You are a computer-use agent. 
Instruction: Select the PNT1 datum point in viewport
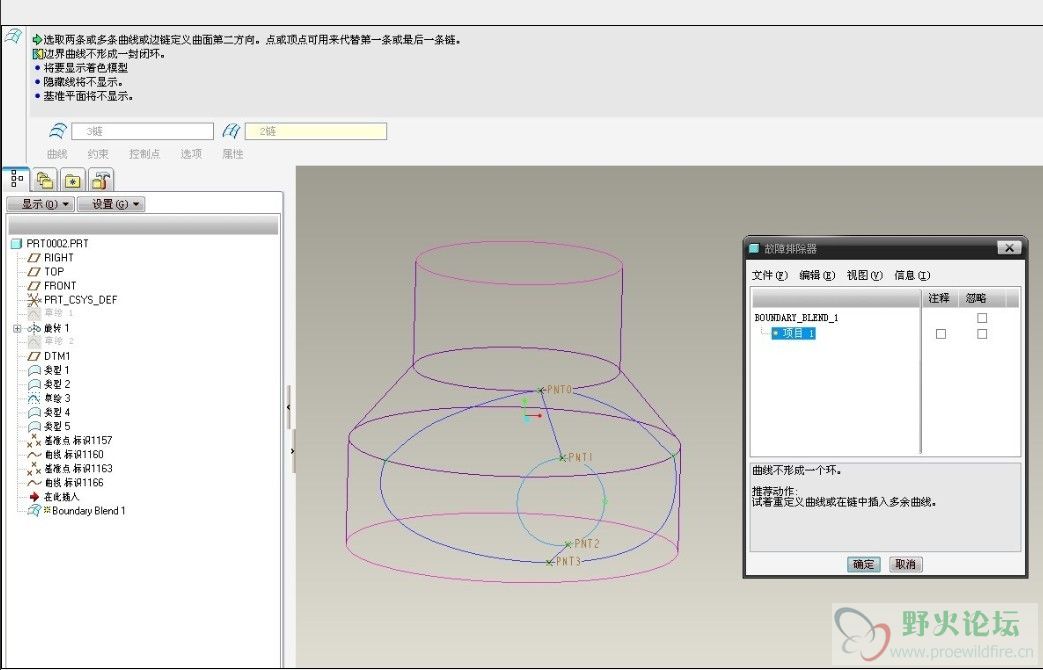point(563,458)
